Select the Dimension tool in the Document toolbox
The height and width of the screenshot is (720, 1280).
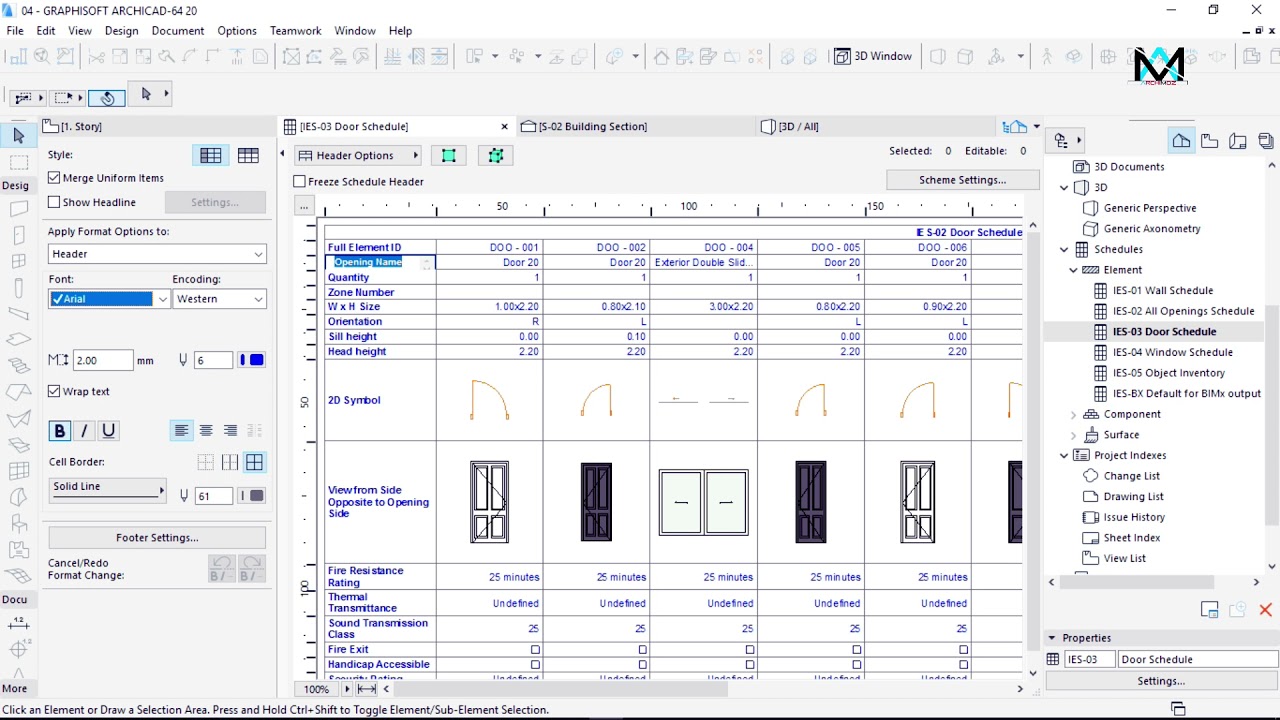[18, 624]
